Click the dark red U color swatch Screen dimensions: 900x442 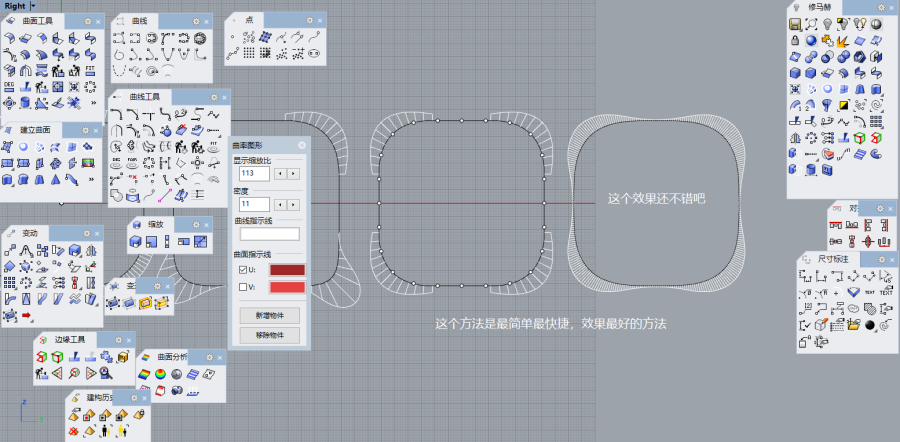pyautogui.click(x=285, y=270)
